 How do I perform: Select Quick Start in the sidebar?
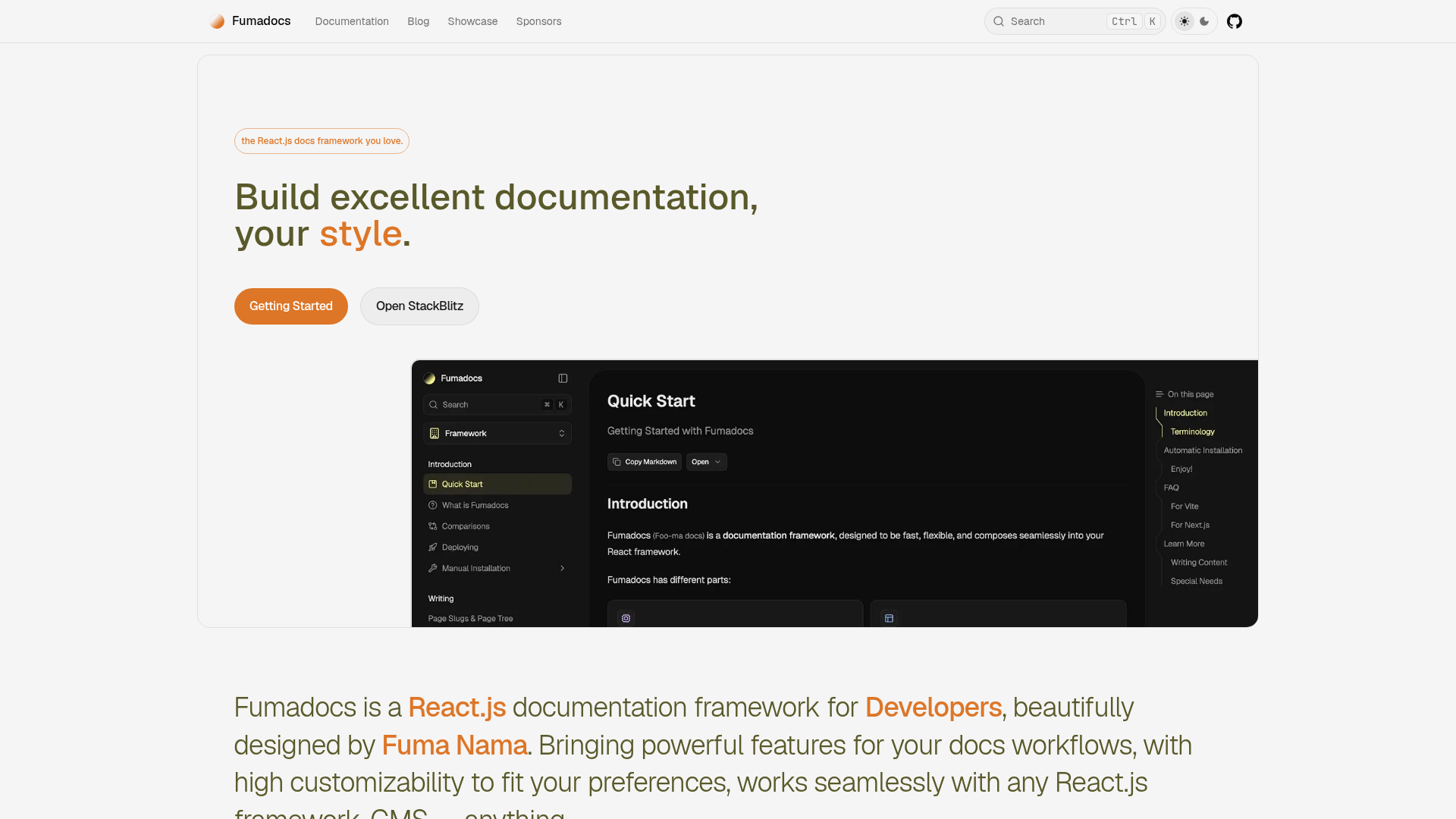click(x=497, y=484)
